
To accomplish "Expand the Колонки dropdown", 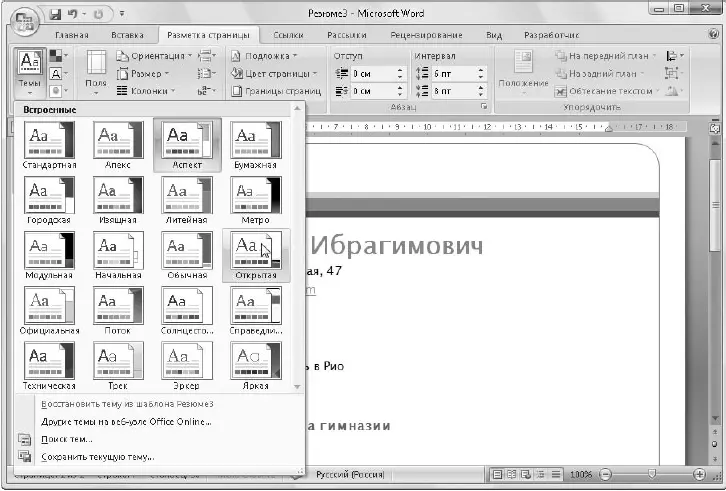I will (x=146, y=91).
